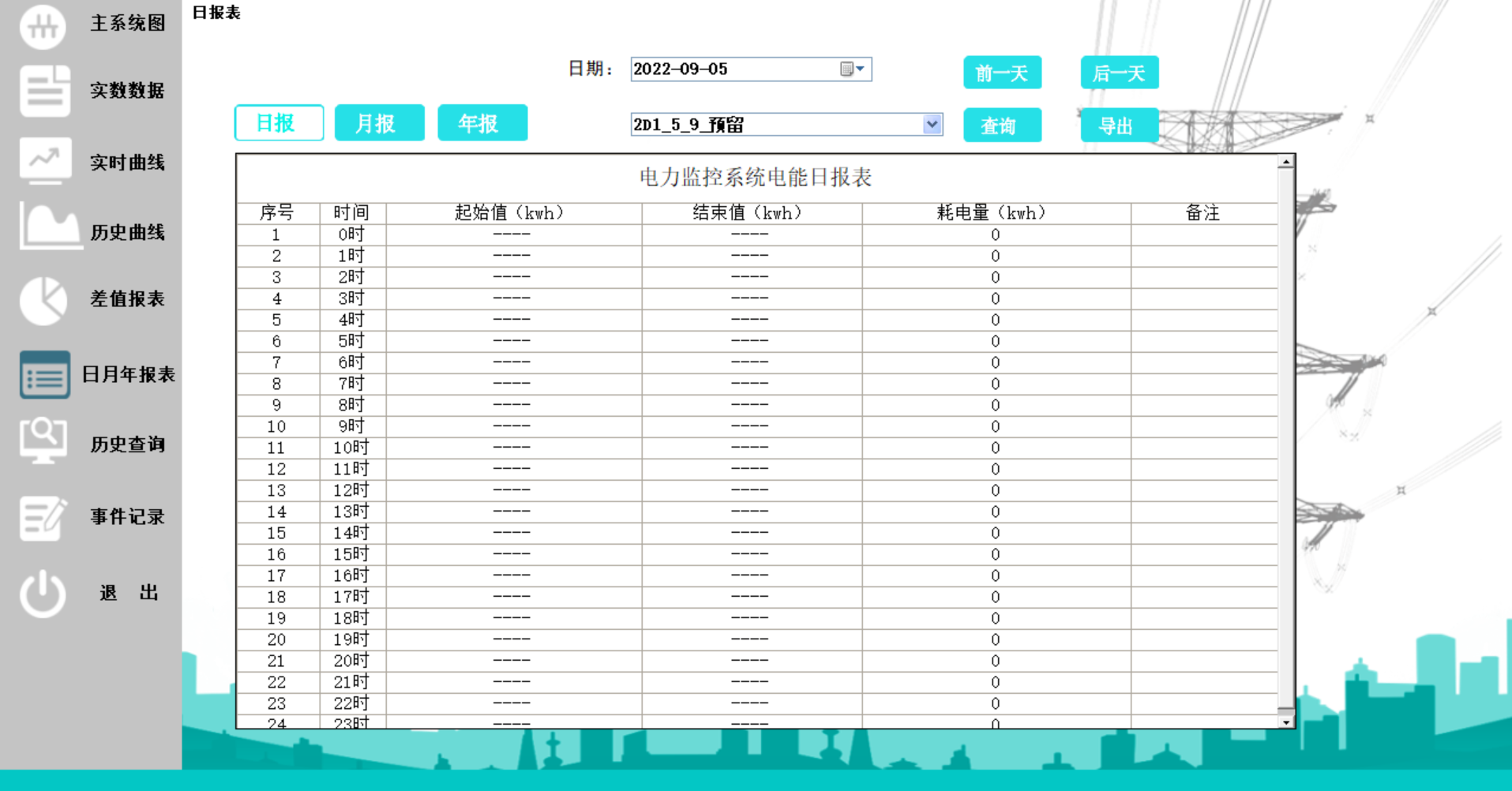Click the 退出 exit power icon

tap(43, 593)
